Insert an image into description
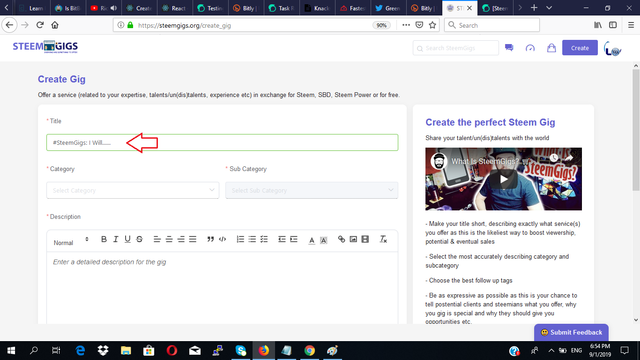The image size is (640, 360). (353, 239)
